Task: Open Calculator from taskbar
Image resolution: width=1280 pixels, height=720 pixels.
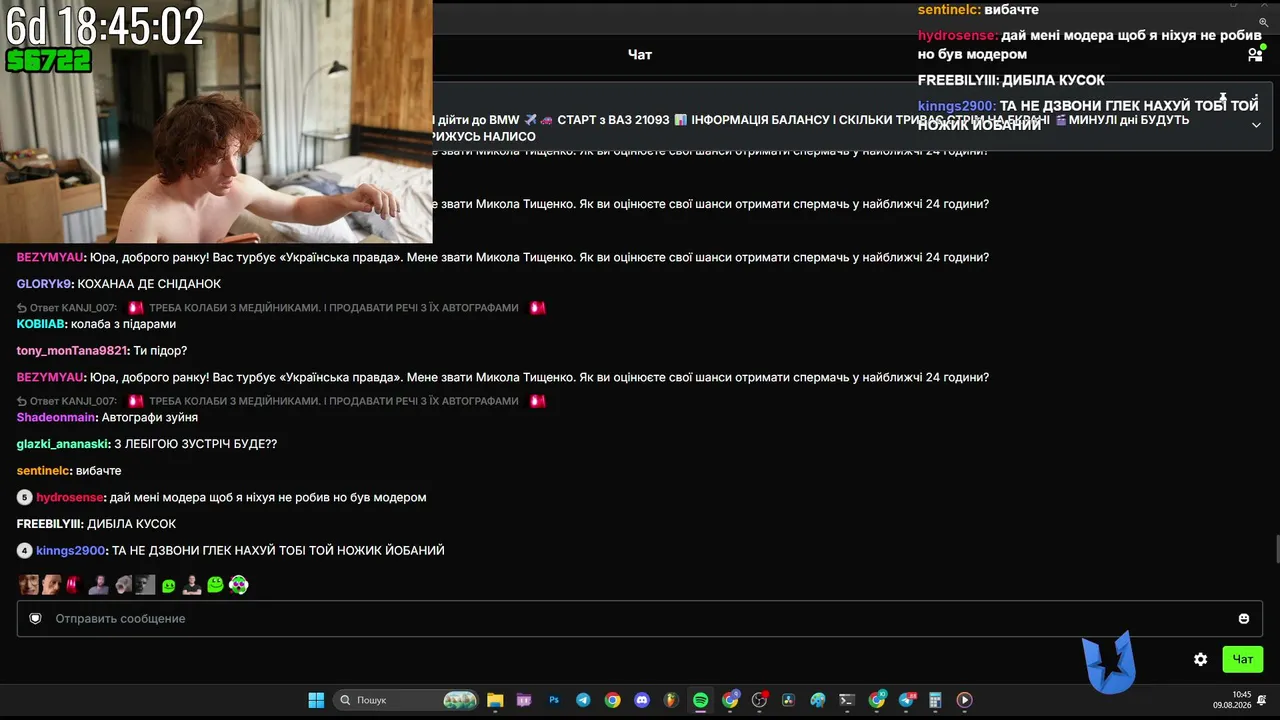Action: (x=936, y=700)
